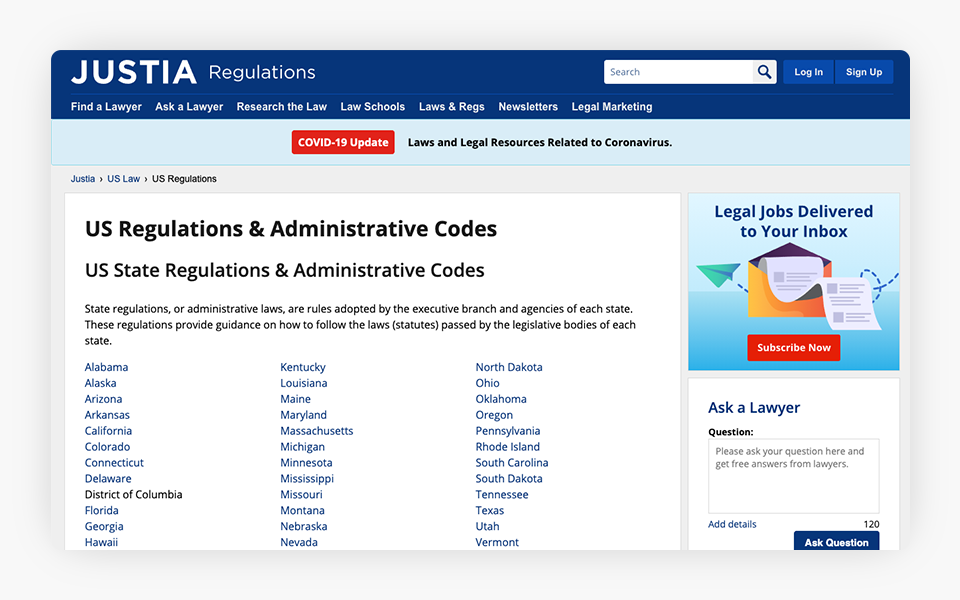Open the Texas regulations link
Screen dimensions: 960x600
(x=489, y=510)
